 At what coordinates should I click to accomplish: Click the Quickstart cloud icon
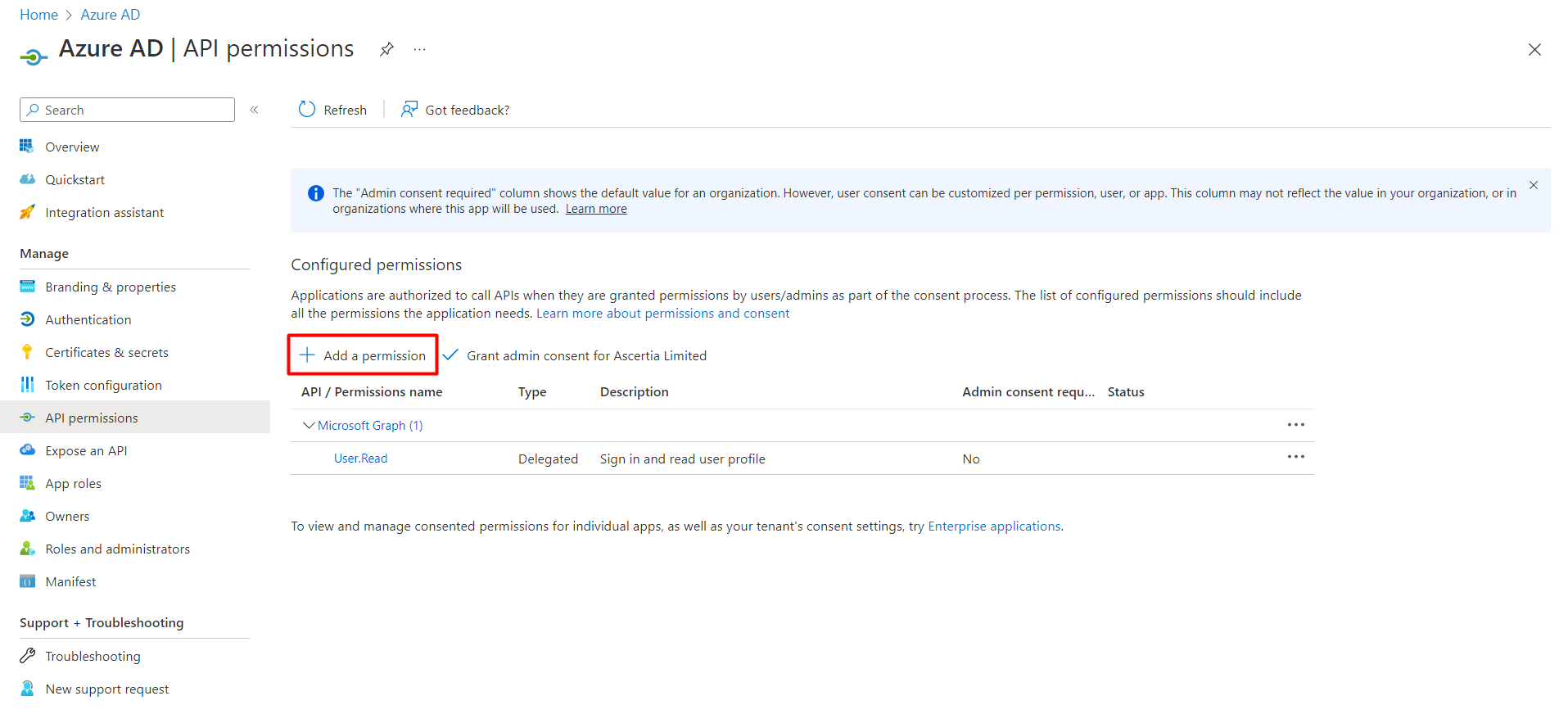point(27,179)
